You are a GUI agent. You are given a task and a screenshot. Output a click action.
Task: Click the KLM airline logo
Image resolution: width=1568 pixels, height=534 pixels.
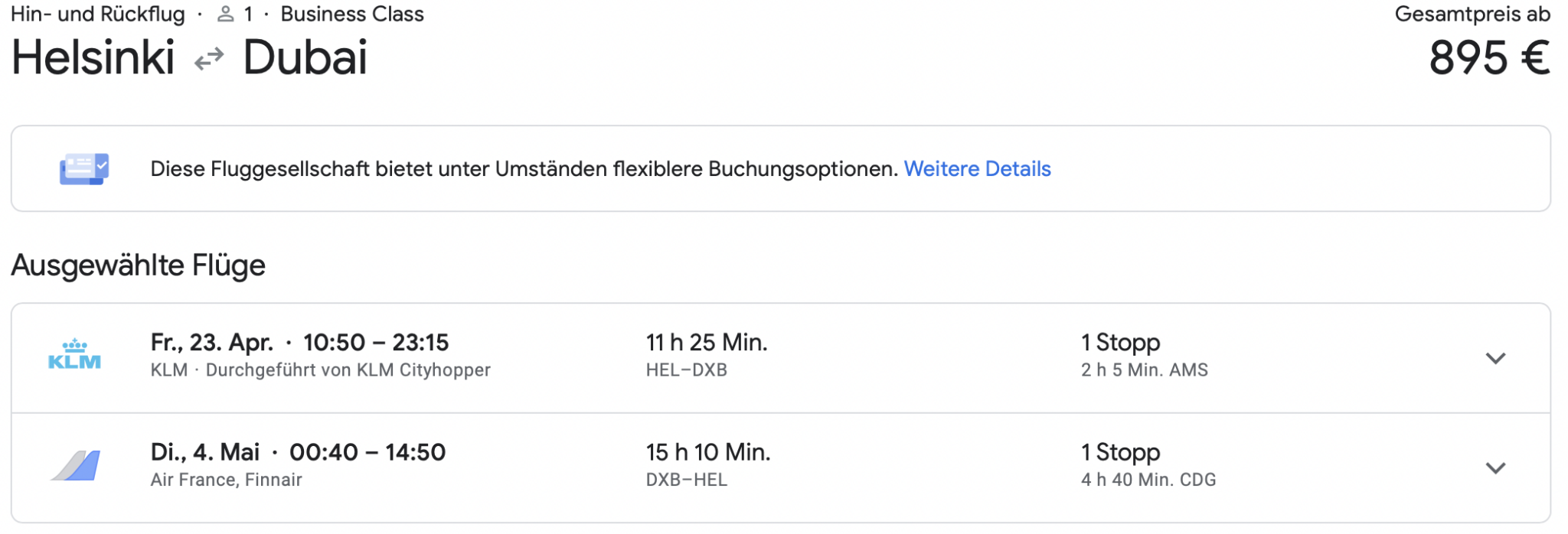point(74,356)
